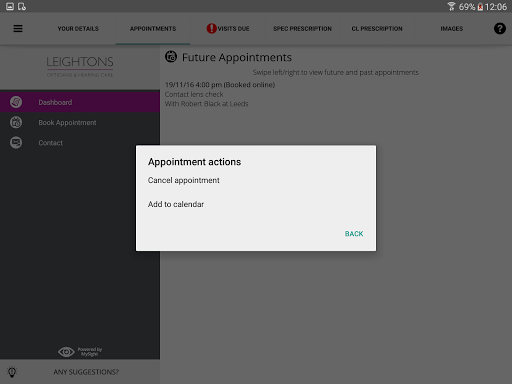Open the help question mark icon
512x384 pixels.
click(500, 29)
